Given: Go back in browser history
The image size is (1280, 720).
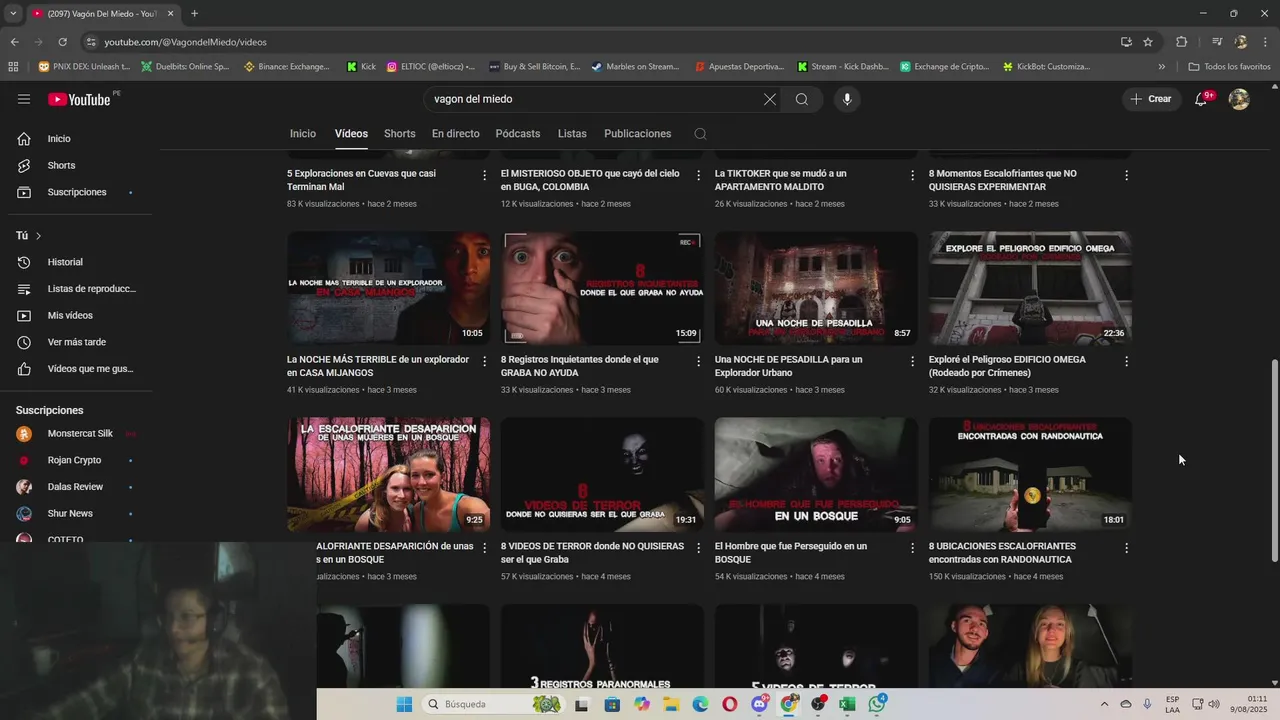Looking at the screenshot, I should pos(14,42).
